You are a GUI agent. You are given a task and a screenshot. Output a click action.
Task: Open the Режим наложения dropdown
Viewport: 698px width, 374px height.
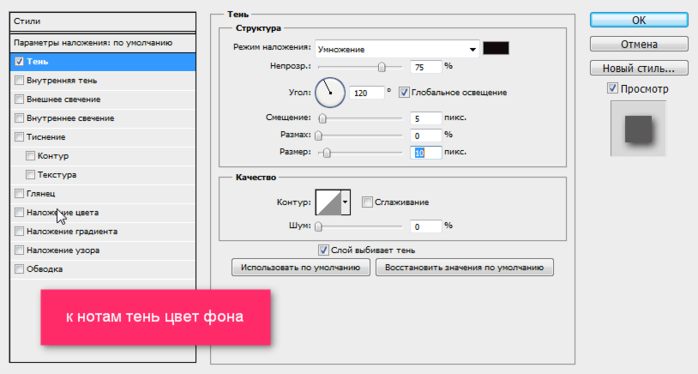pyautogui.click(x=397, y=49)
